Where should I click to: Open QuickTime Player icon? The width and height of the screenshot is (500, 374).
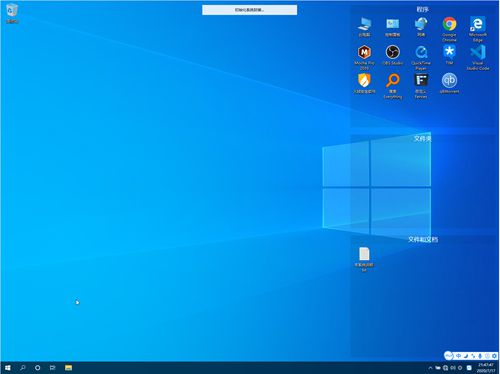421,57
